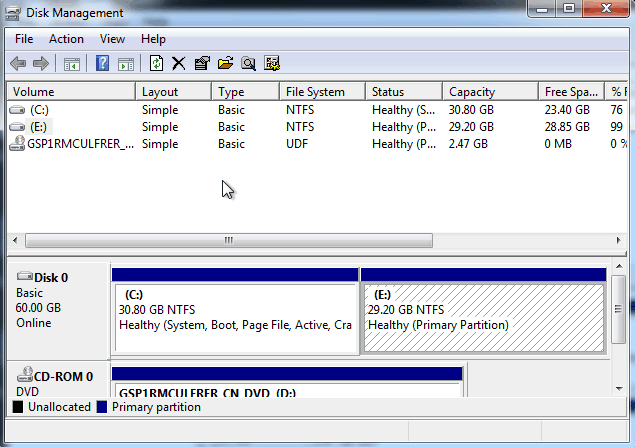Click the blue Primary partition legend swatch
Viewport: 635px width, 447px height.
pos(102,407)
